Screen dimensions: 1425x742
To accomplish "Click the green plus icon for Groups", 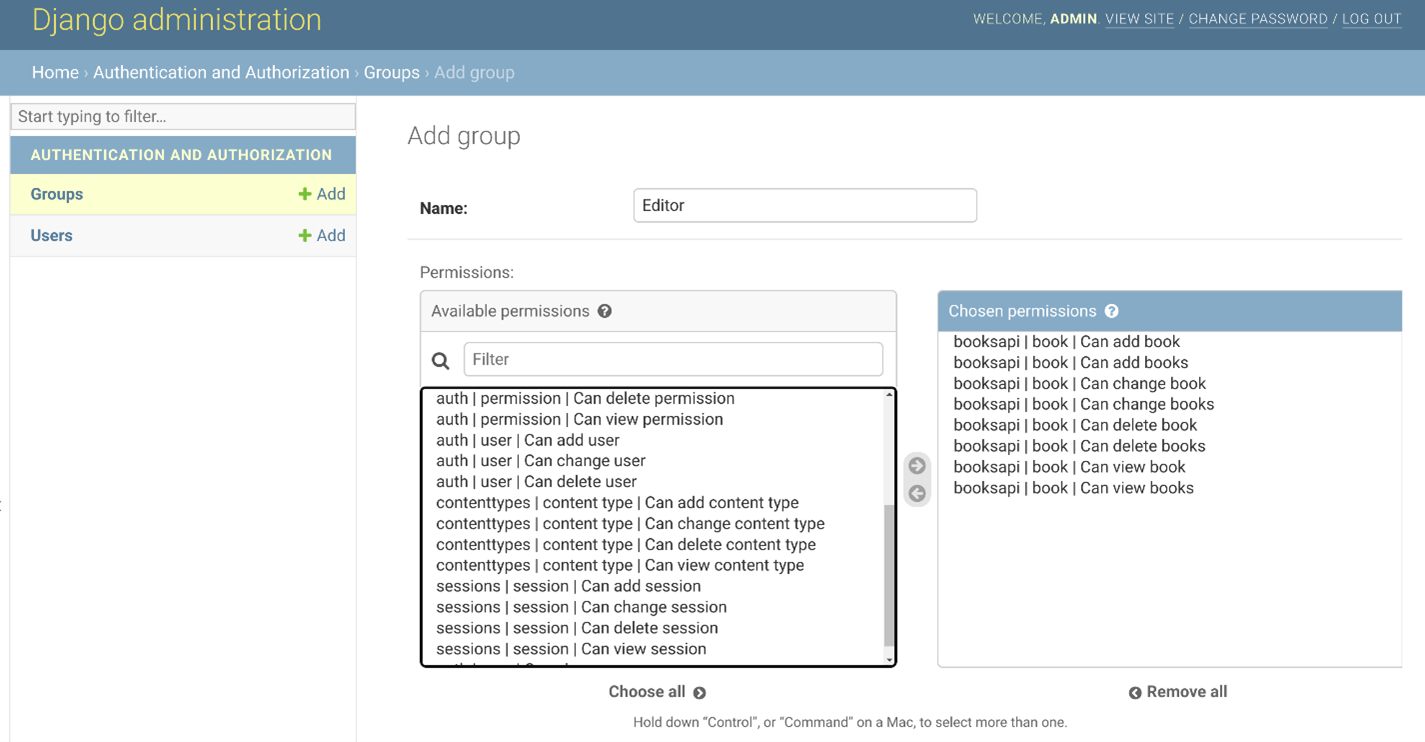I will pos(305,194).
